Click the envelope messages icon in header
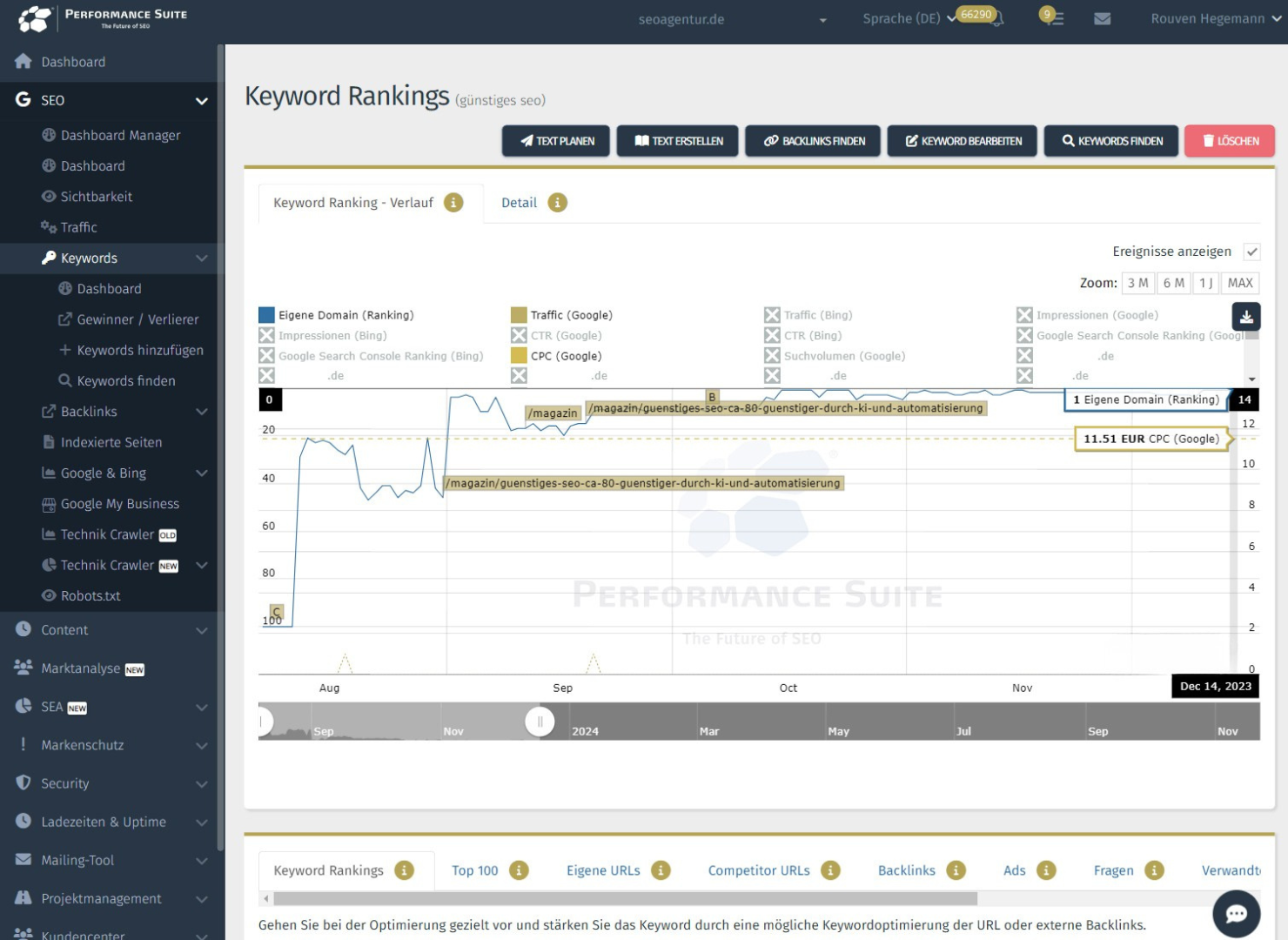The width and height of the screenshot is (1288, 940). click(1102, 18)
